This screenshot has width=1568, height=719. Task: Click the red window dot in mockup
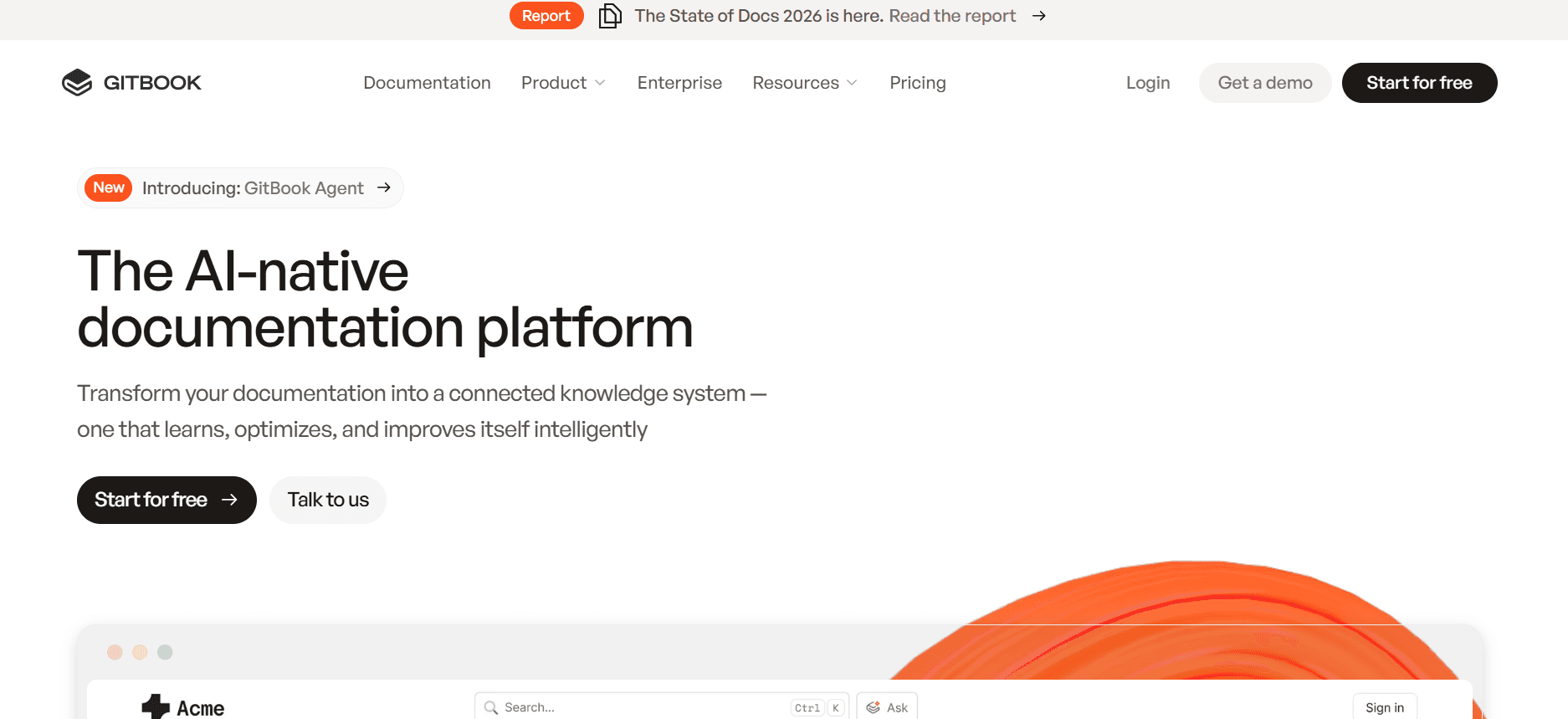pos(115,652)
